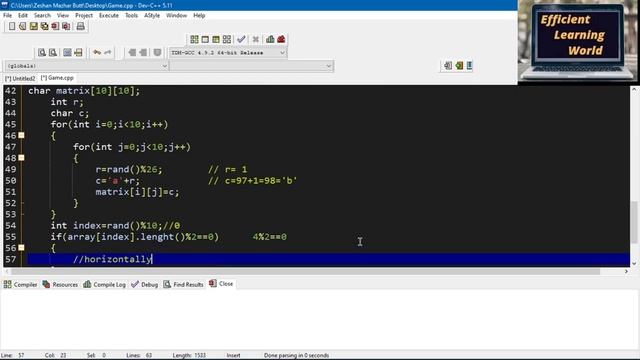Screen dimensions: 640x360
Task: Click the Unindent left-arrow icon
Action: pyautogui.click(x=132, y=53)
